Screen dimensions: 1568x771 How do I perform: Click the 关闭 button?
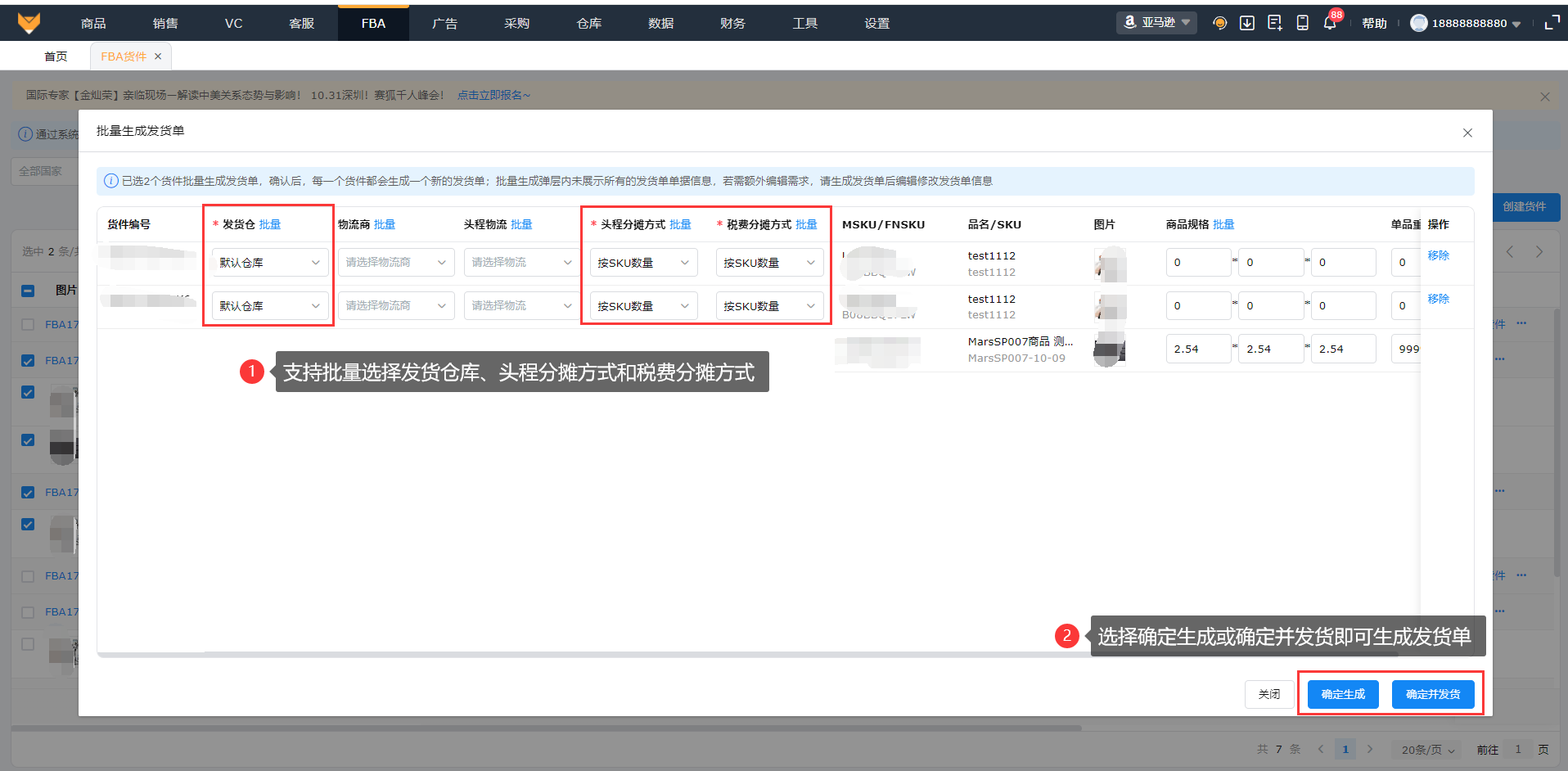point(1269,694)
